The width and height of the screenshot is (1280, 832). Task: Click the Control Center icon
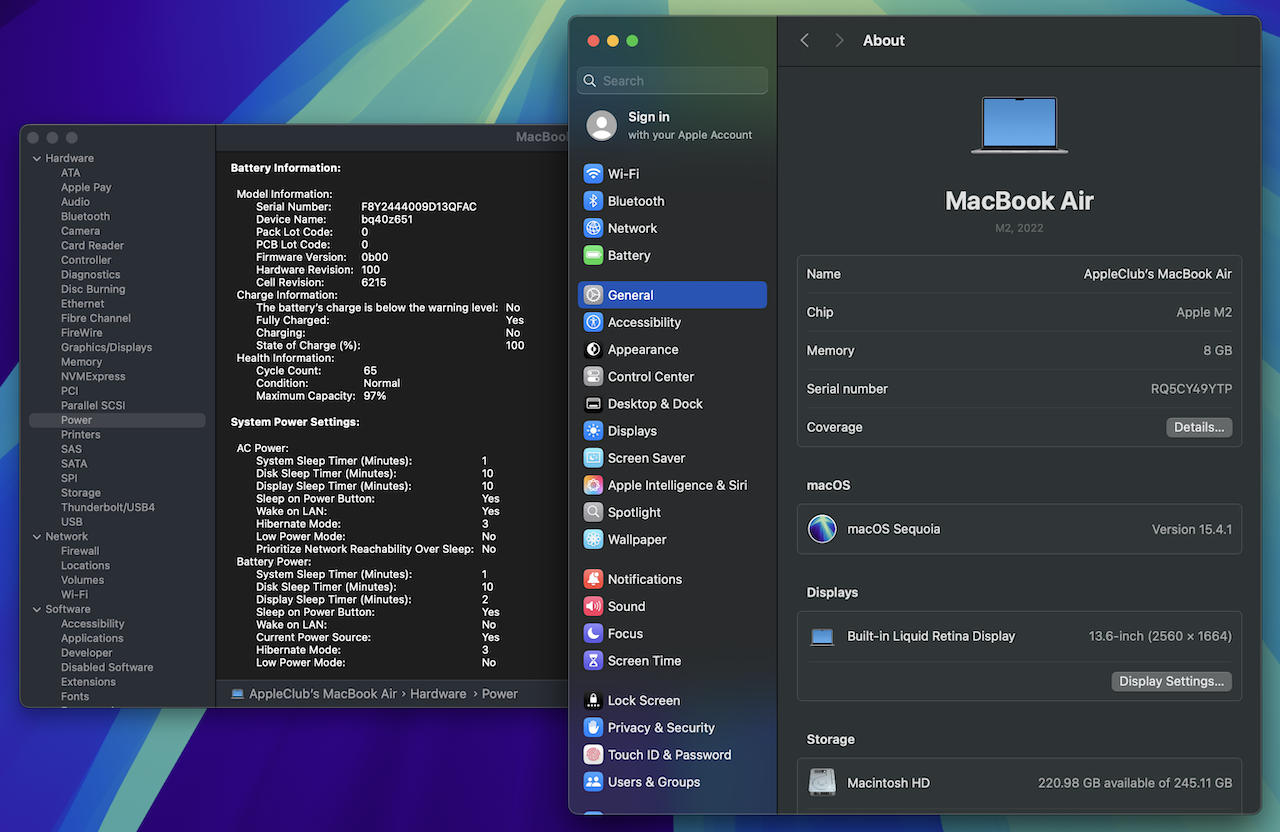tap(593, 377)
